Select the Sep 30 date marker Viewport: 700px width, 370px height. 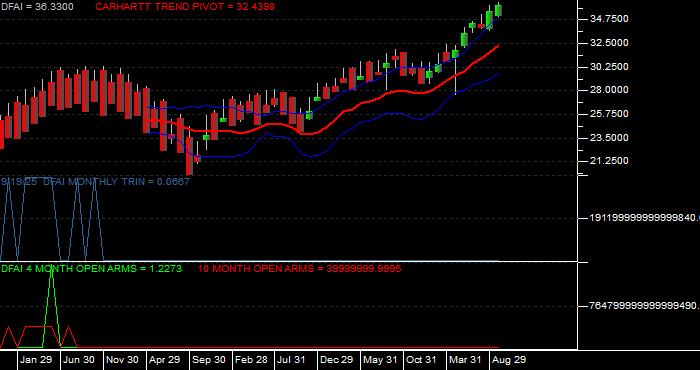click(208, 360)
